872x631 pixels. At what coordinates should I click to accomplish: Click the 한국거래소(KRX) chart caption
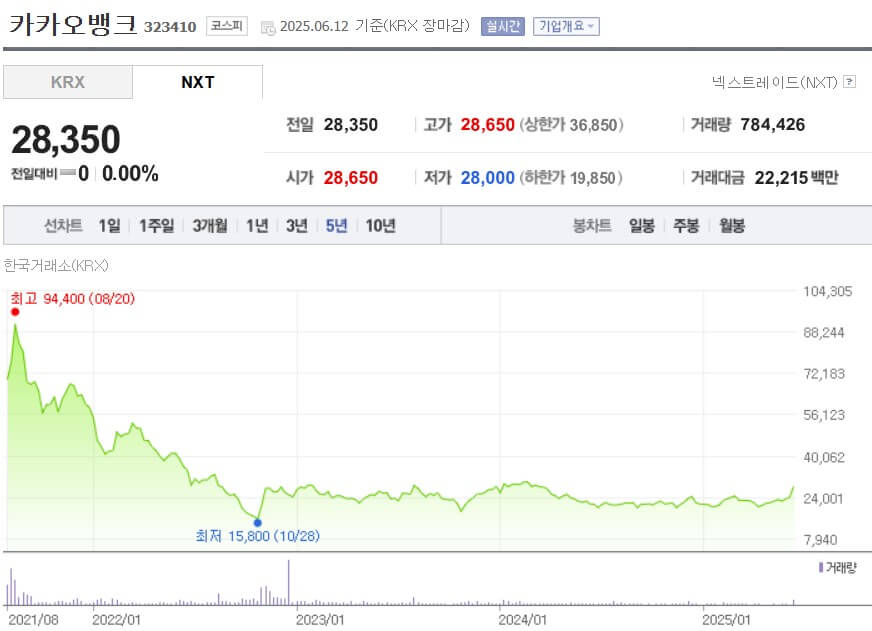56,266
